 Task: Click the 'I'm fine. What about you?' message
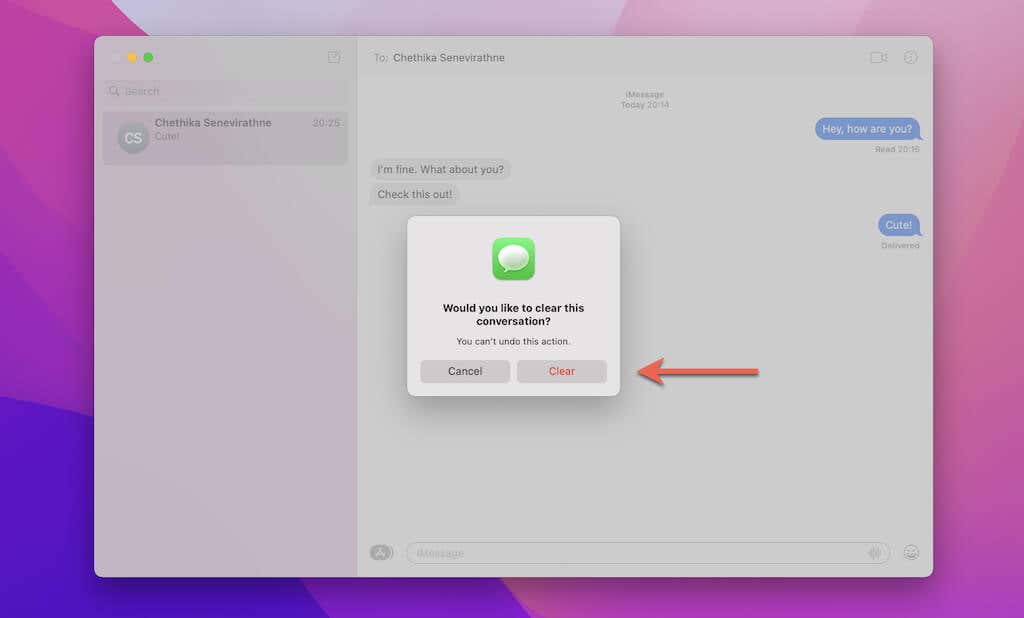[441, 169]
